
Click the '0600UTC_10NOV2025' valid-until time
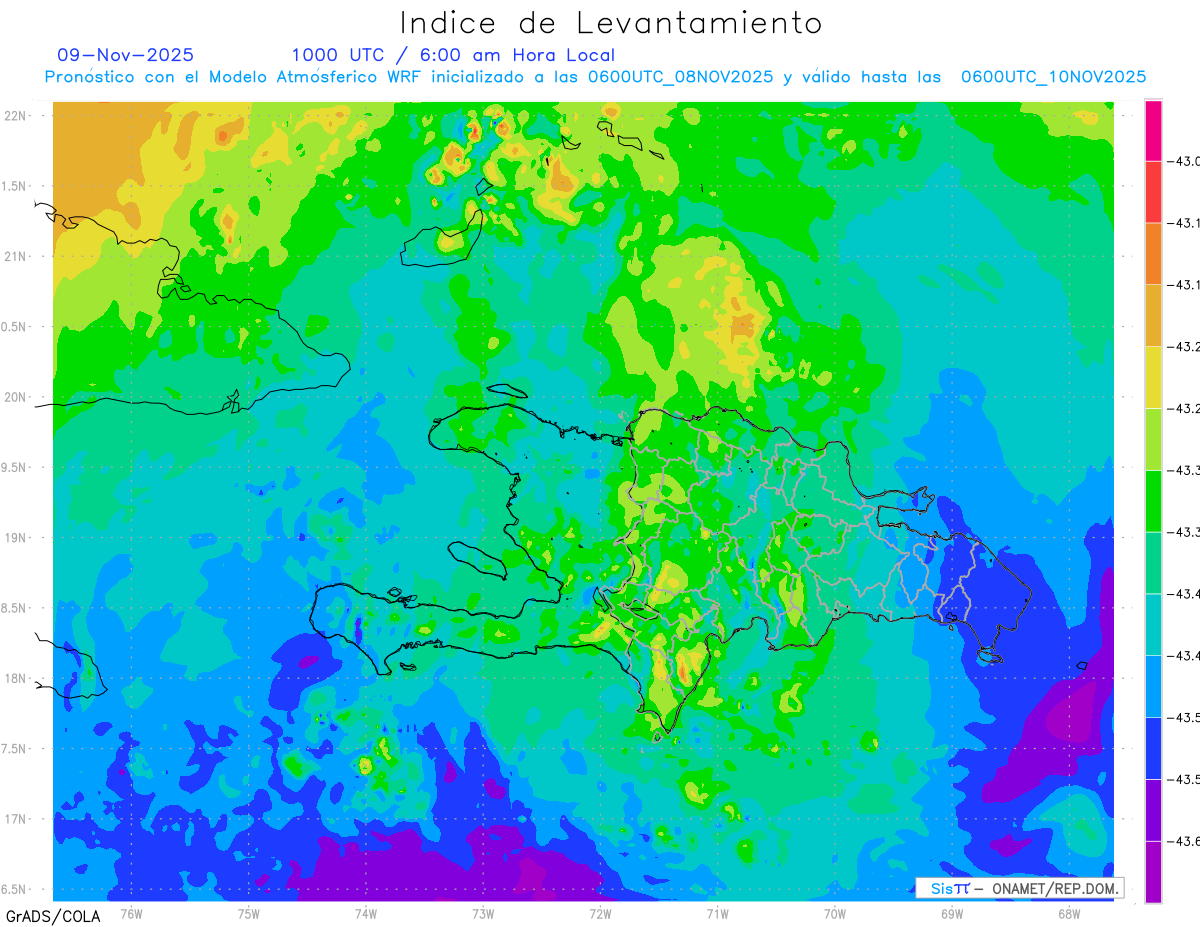[1053, 77]
